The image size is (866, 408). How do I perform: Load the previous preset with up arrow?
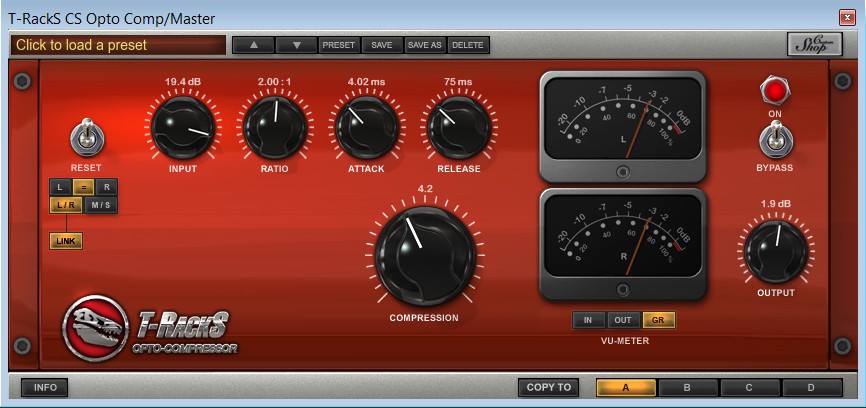coord(254,45)
